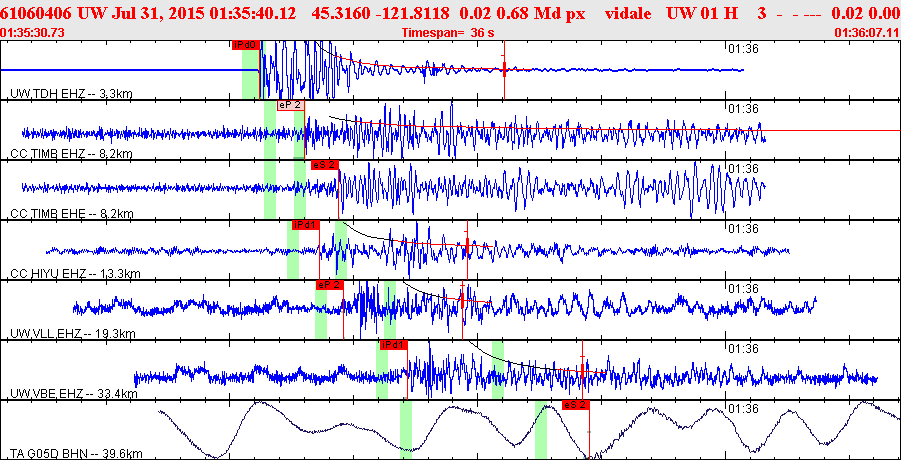The height and width of the screenshot is (460, 901).
Task: Select the CC.TIMB EHZ channel label
Action: coord(72,154)
